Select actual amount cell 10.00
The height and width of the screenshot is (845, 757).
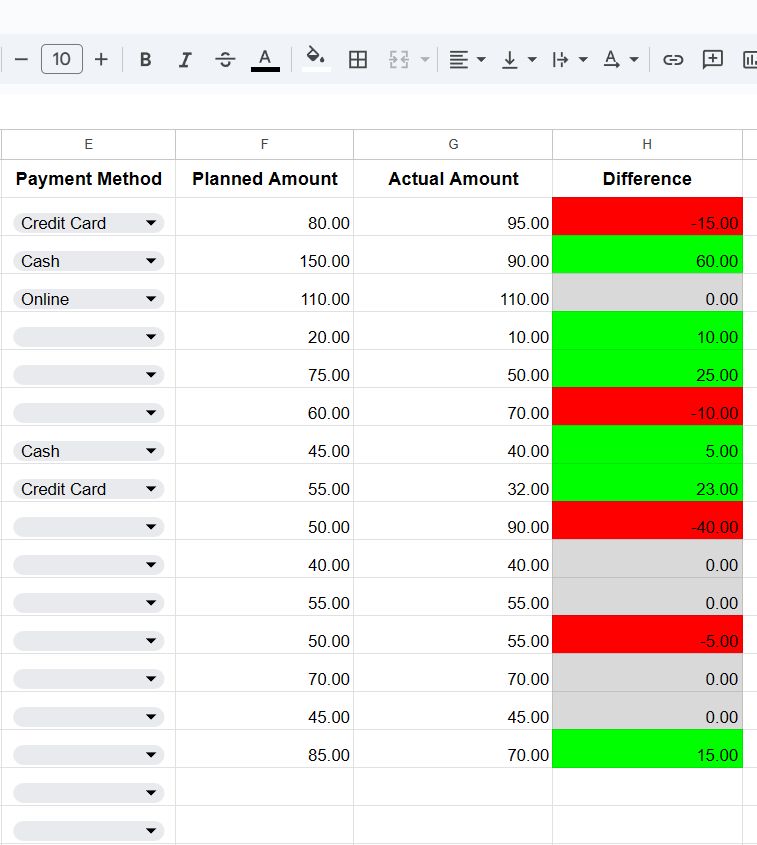[453, 331]
